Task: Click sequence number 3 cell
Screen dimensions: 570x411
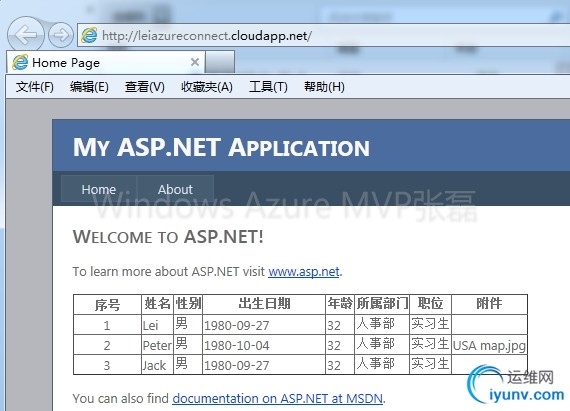Action: coord(107,365)
